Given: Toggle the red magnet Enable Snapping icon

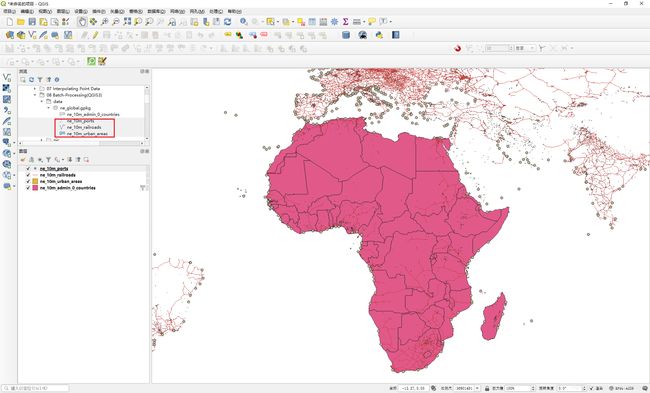Looking at the screenshot, I should click(x=458, y=49).
